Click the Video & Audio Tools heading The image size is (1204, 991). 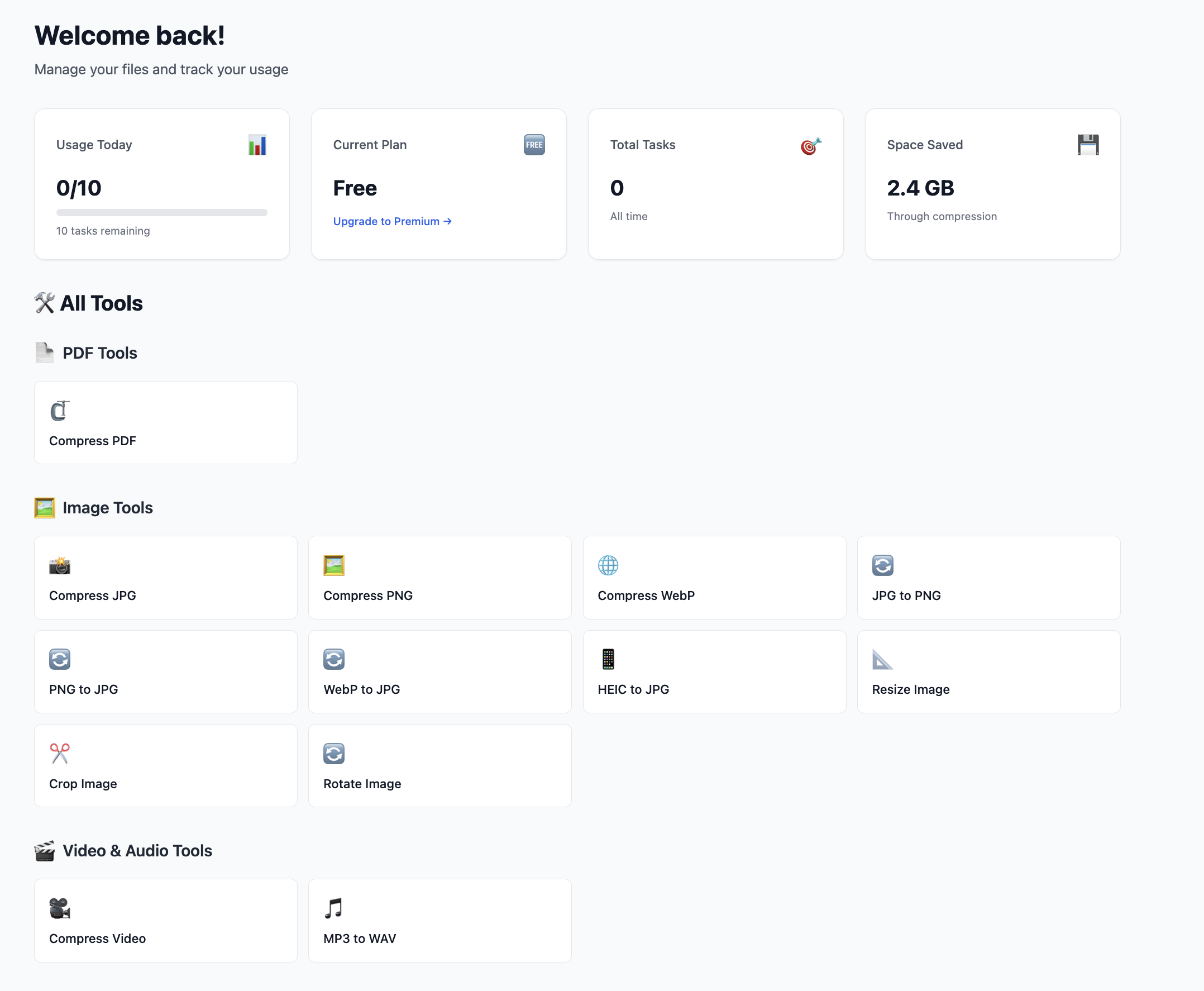click(x=137, y=851)
